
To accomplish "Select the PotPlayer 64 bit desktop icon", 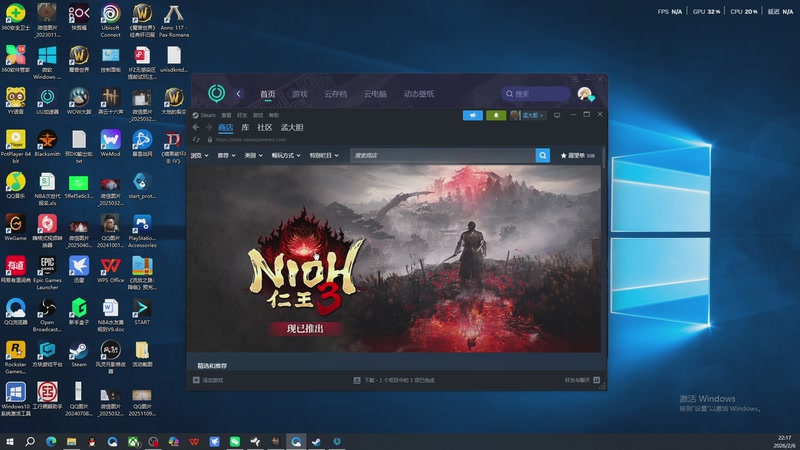I will coord(15,146).
